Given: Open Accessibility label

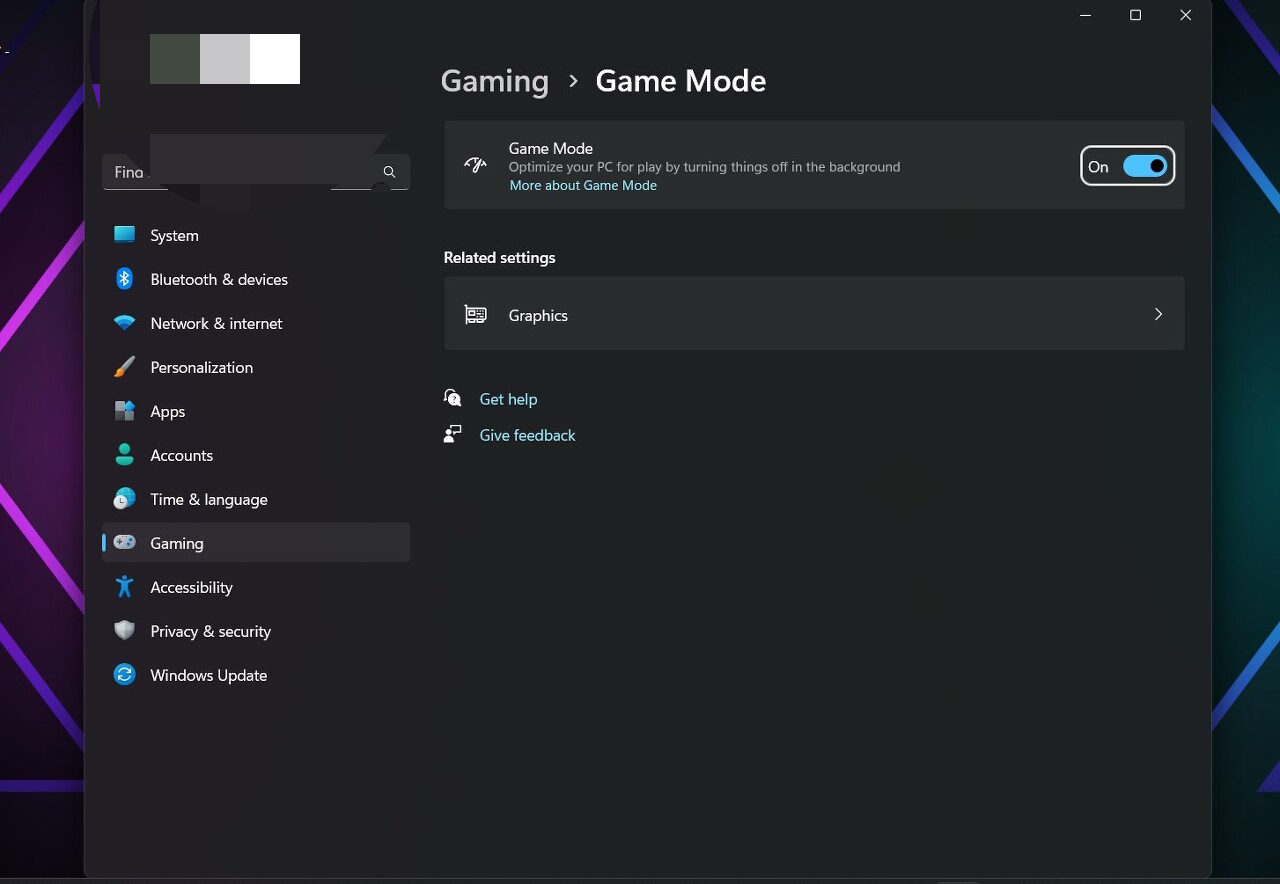Looking at the screenshot, I should [191, 588].
